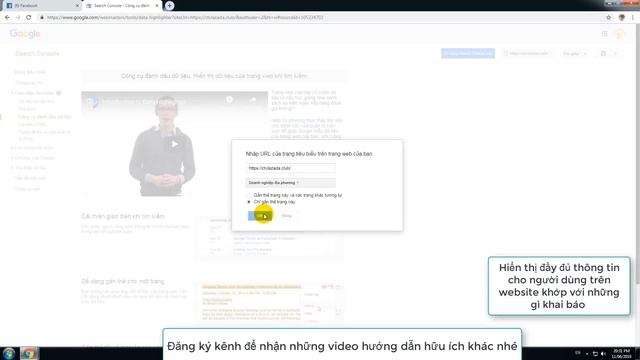Go back using the browser back arrow

(7, 18)
